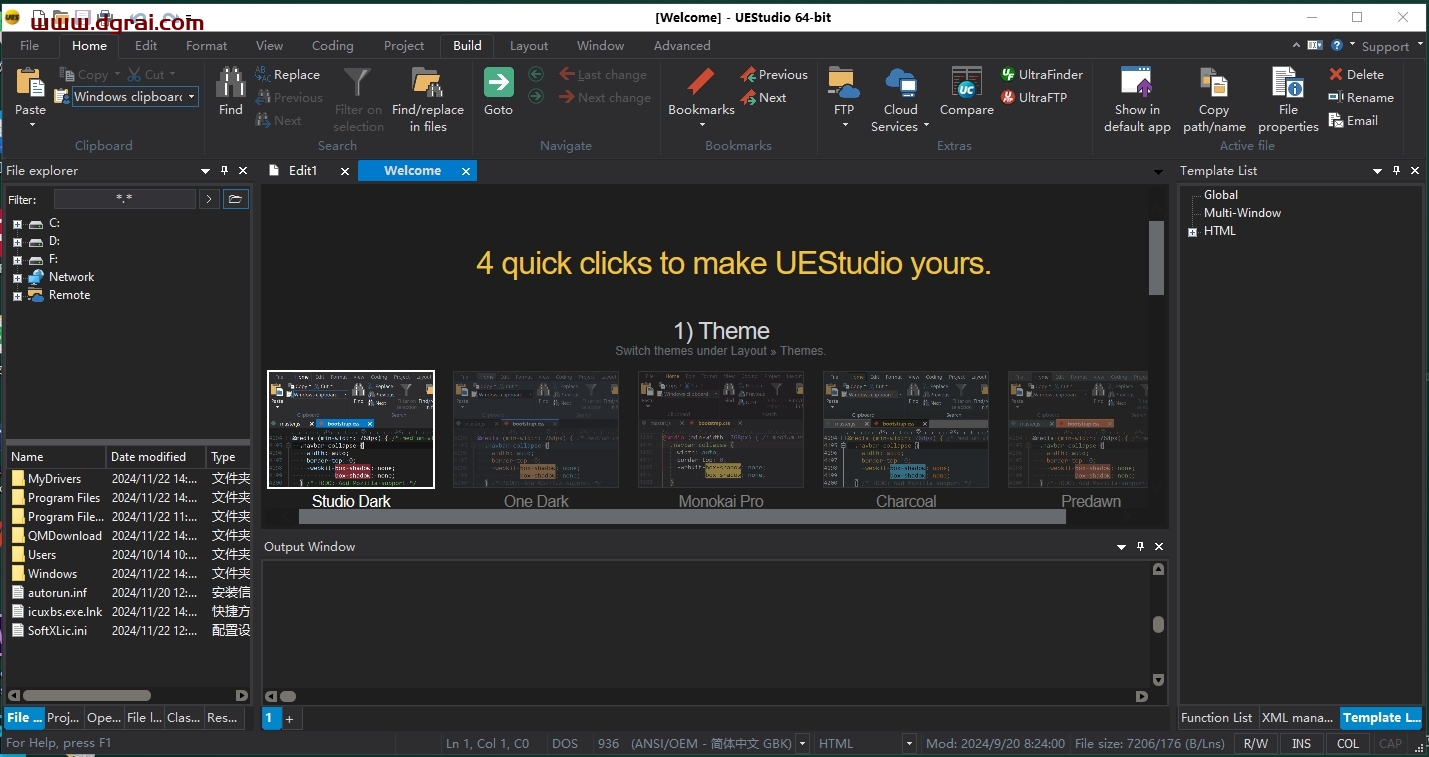The image size is (1429, 757).
Task: Toggle INS insert mode in status bar
Action: 1301,743
